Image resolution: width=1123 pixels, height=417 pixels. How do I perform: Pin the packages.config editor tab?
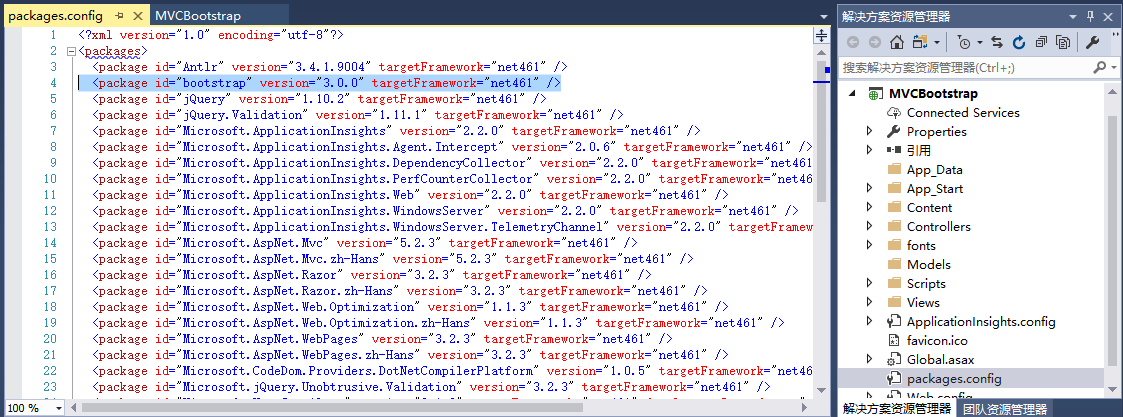tap(119, 16)
